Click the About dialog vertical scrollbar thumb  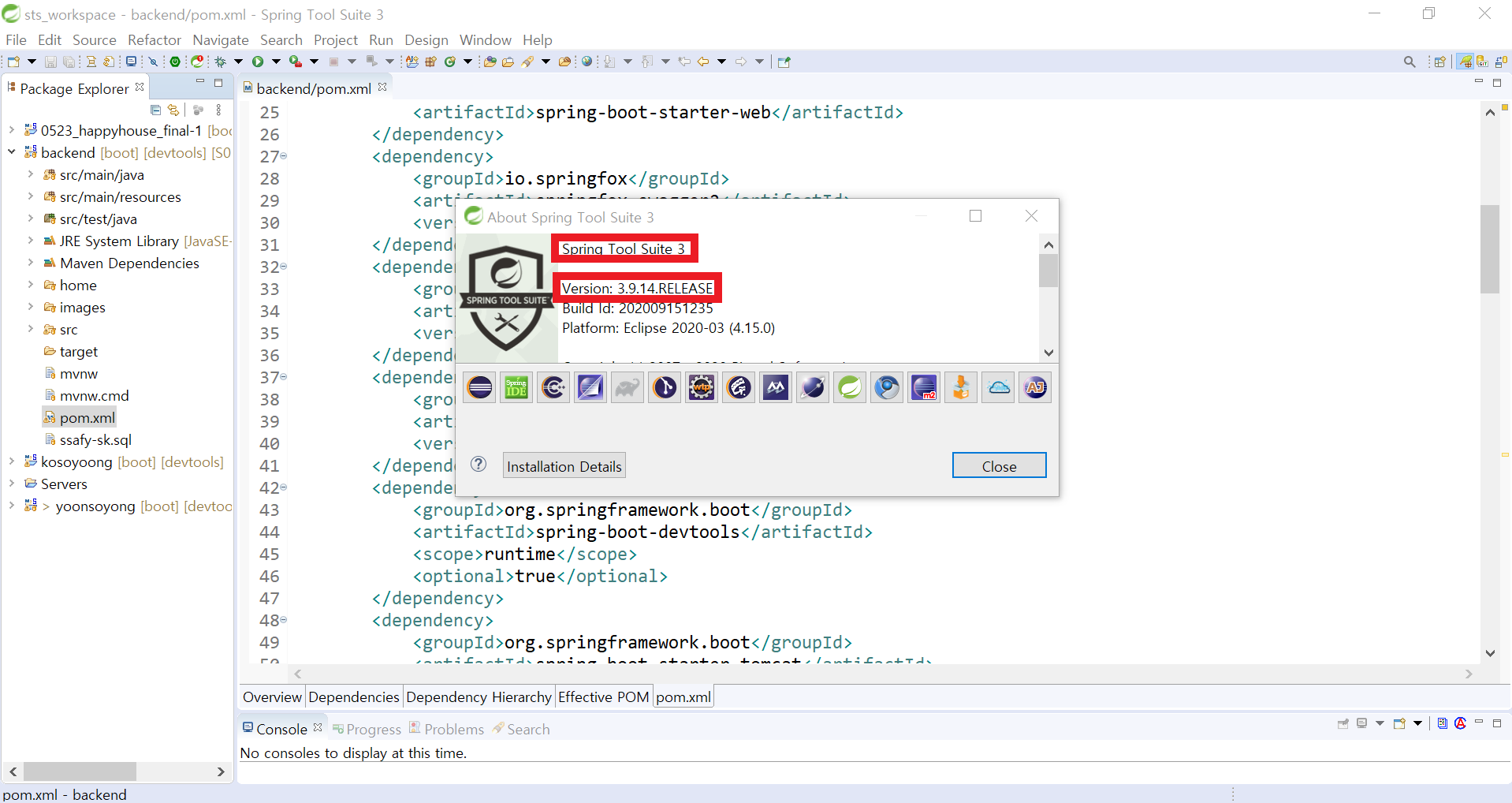(1048, 271)
